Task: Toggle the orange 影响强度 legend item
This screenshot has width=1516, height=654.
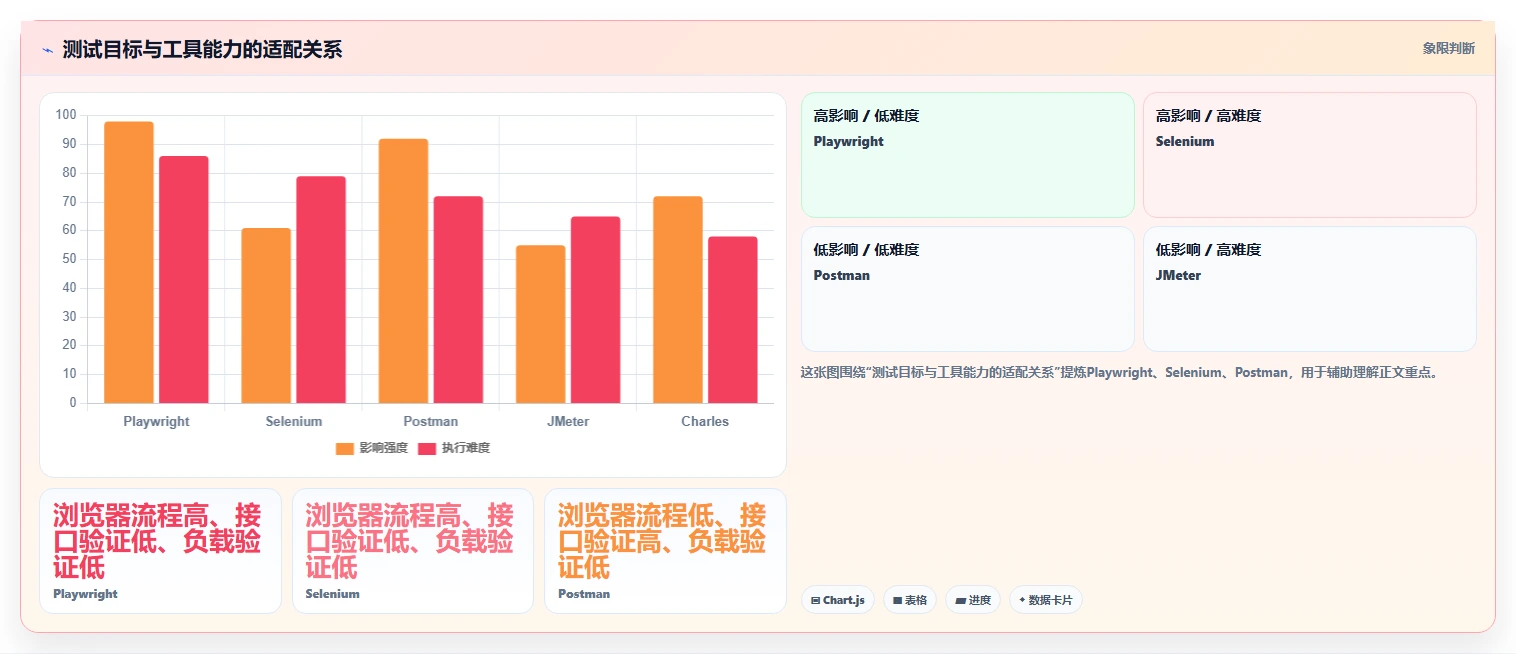Action: 371,448
